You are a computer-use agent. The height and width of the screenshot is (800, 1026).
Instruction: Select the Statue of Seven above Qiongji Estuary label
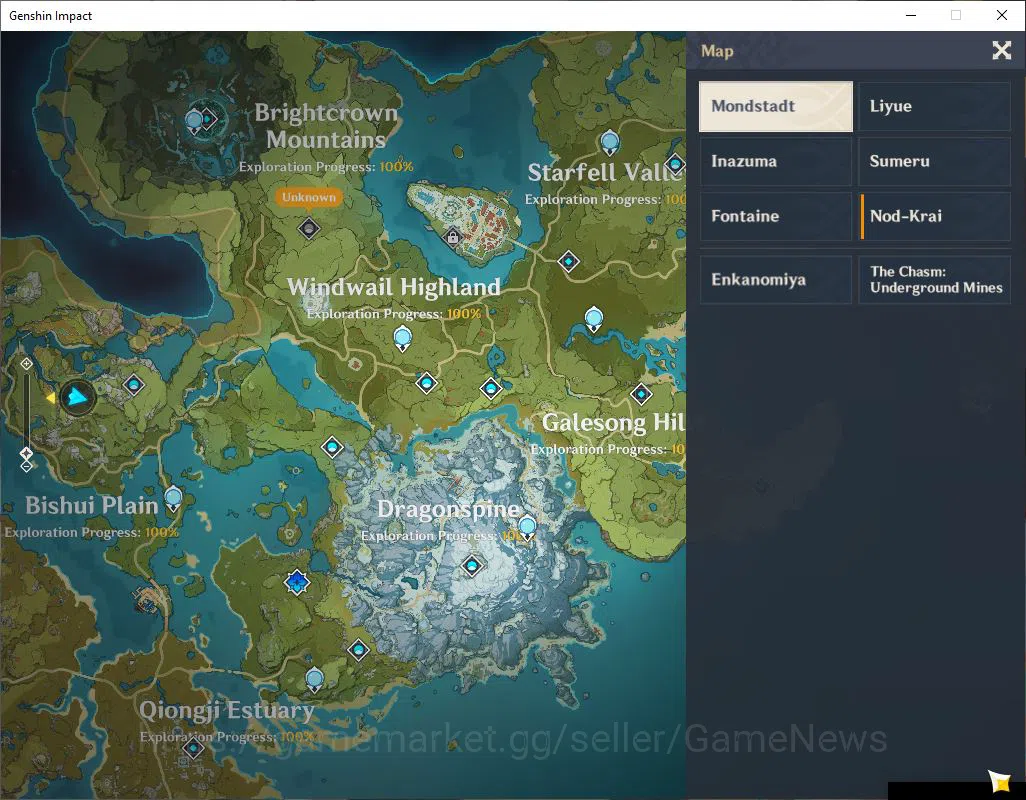click(x=315, y=680)
